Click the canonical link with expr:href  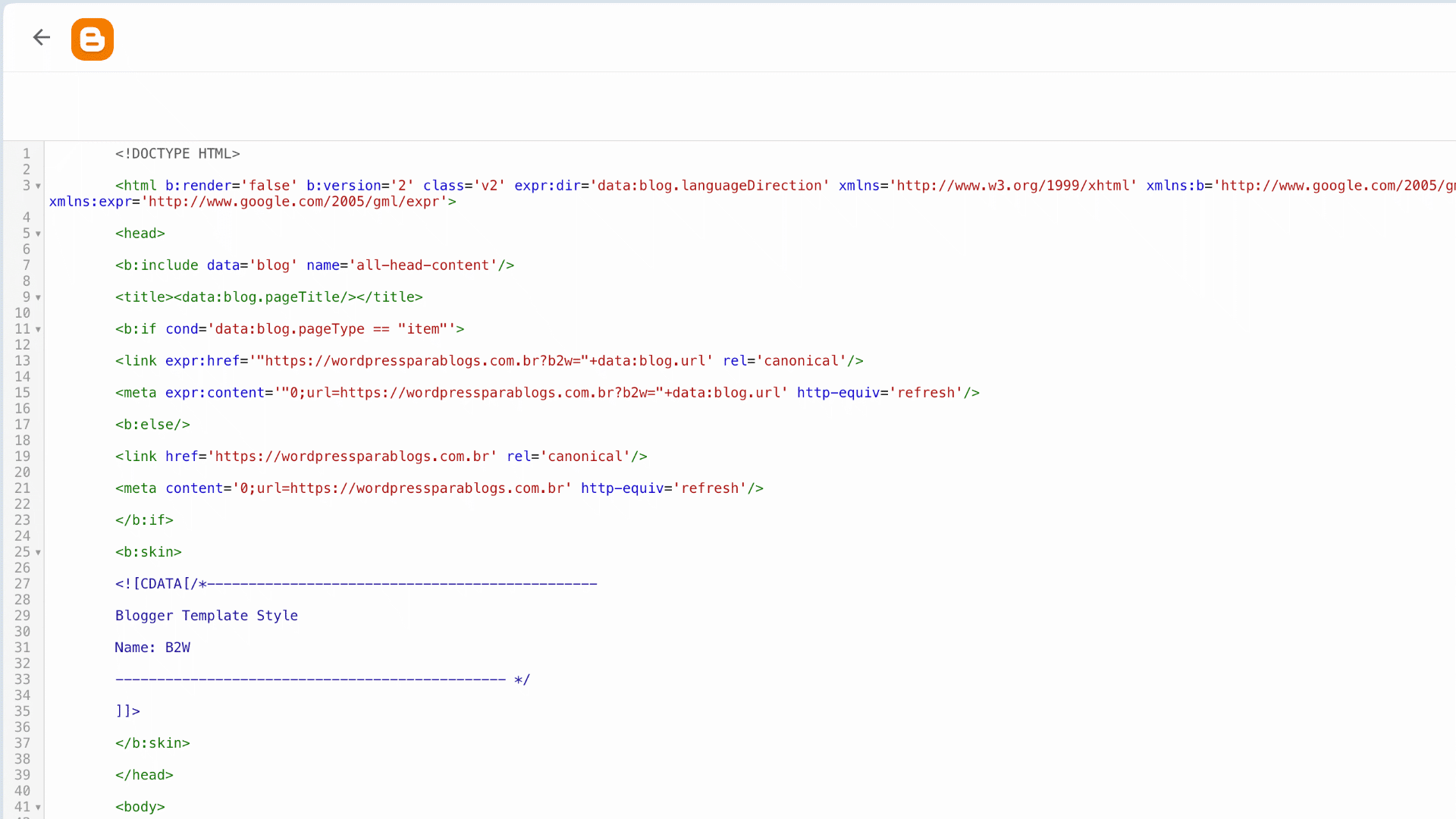point(489,361)
